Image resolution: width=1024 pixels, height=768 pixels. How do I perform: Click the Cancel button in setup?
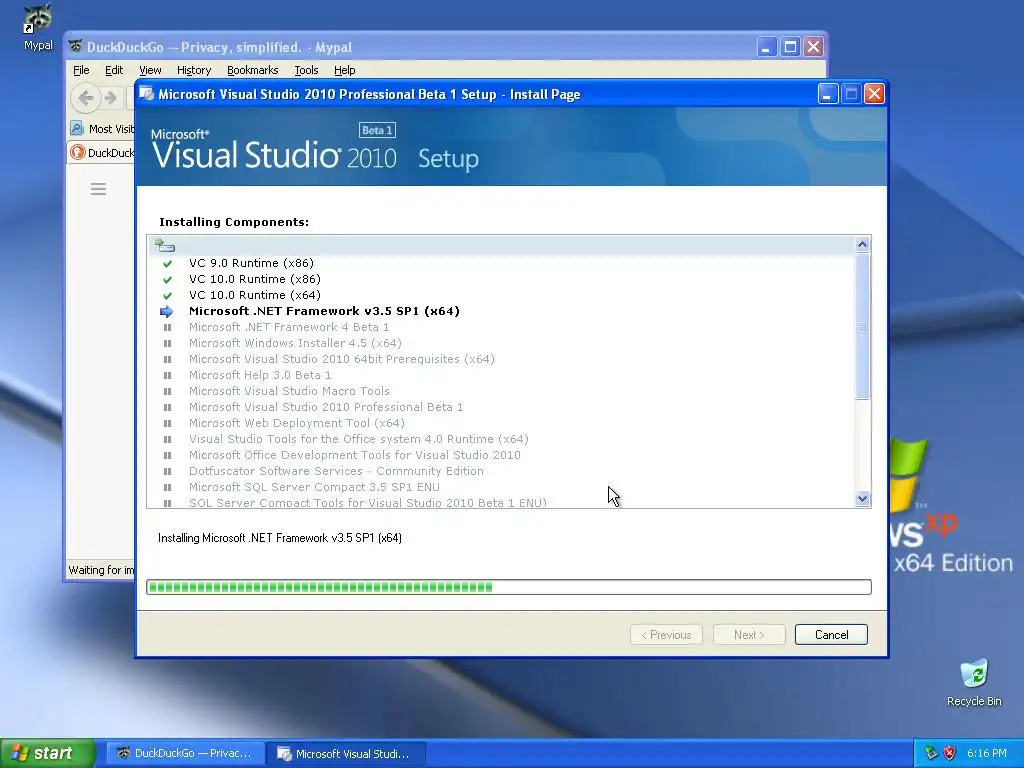831,635
